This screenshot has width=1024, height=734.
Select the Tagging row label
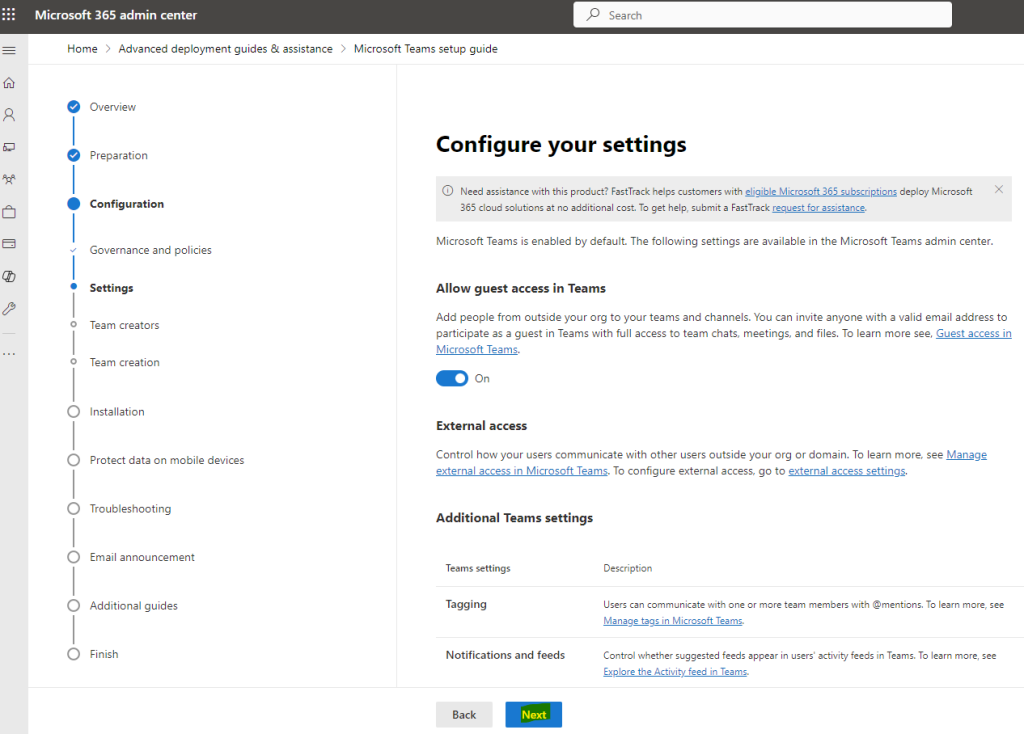(466, 604)
